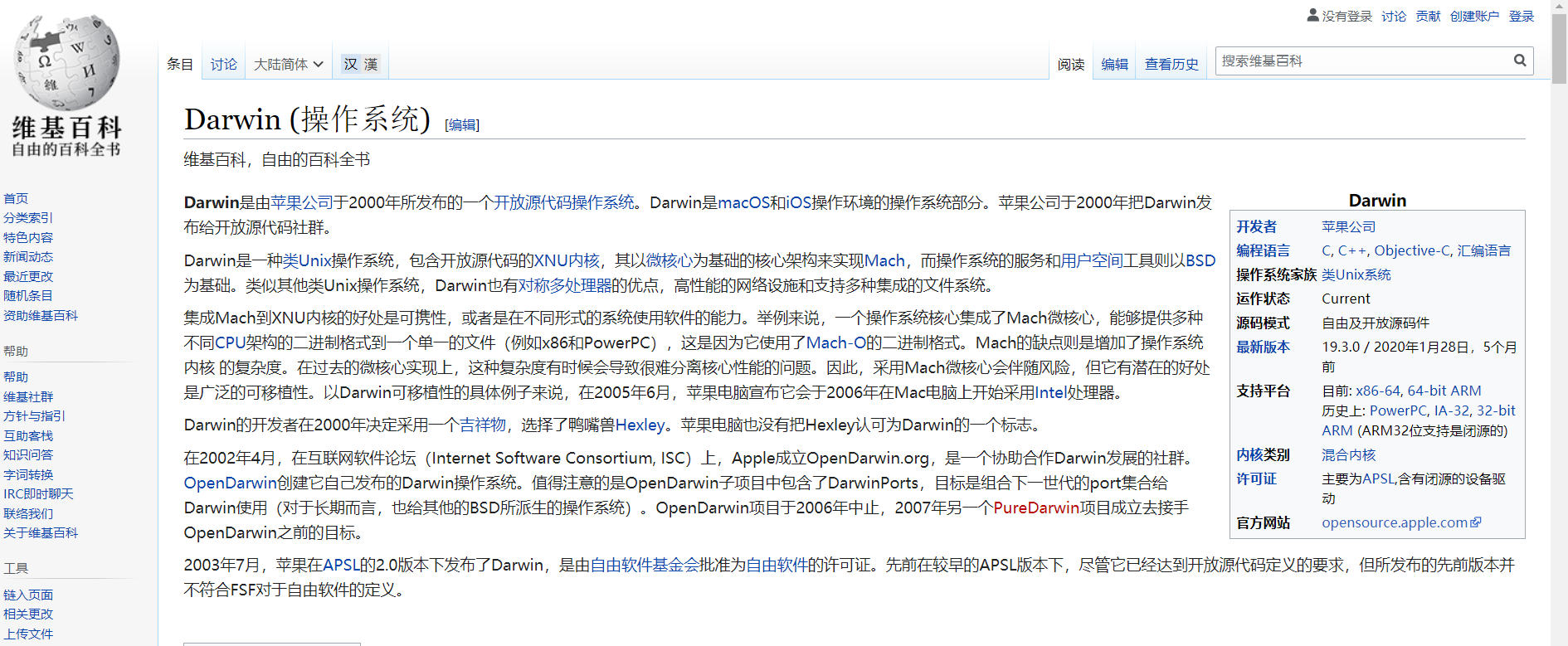Follow the XNU内核 link
Viewport: 1568px width, 646px height.
[567, 260]
